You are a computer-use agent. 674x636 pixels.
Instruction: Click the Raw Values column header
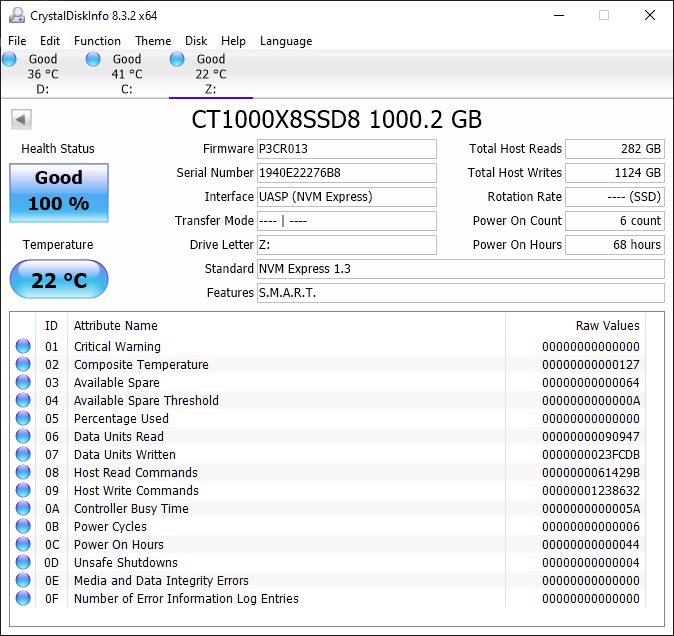click(607, 326)
